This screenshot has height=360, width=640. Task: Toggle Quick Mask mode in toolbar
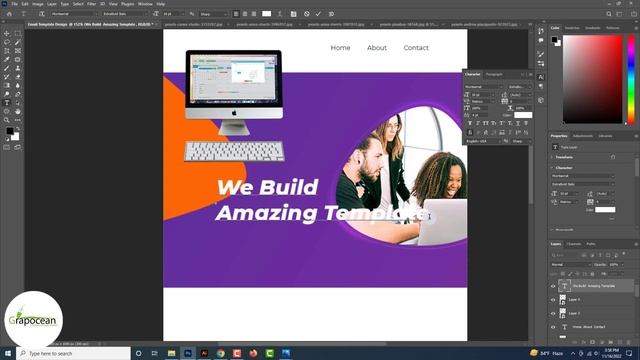(x=7, y=147)
